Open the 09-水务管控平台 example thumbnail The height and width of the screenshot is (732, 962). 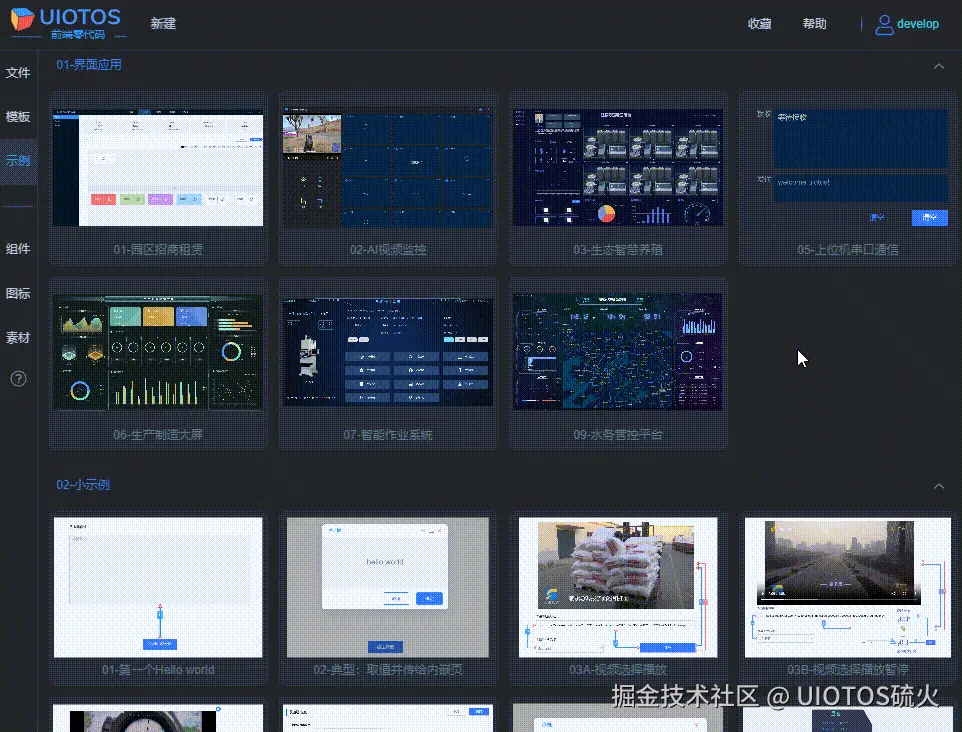tap(617, 351)
